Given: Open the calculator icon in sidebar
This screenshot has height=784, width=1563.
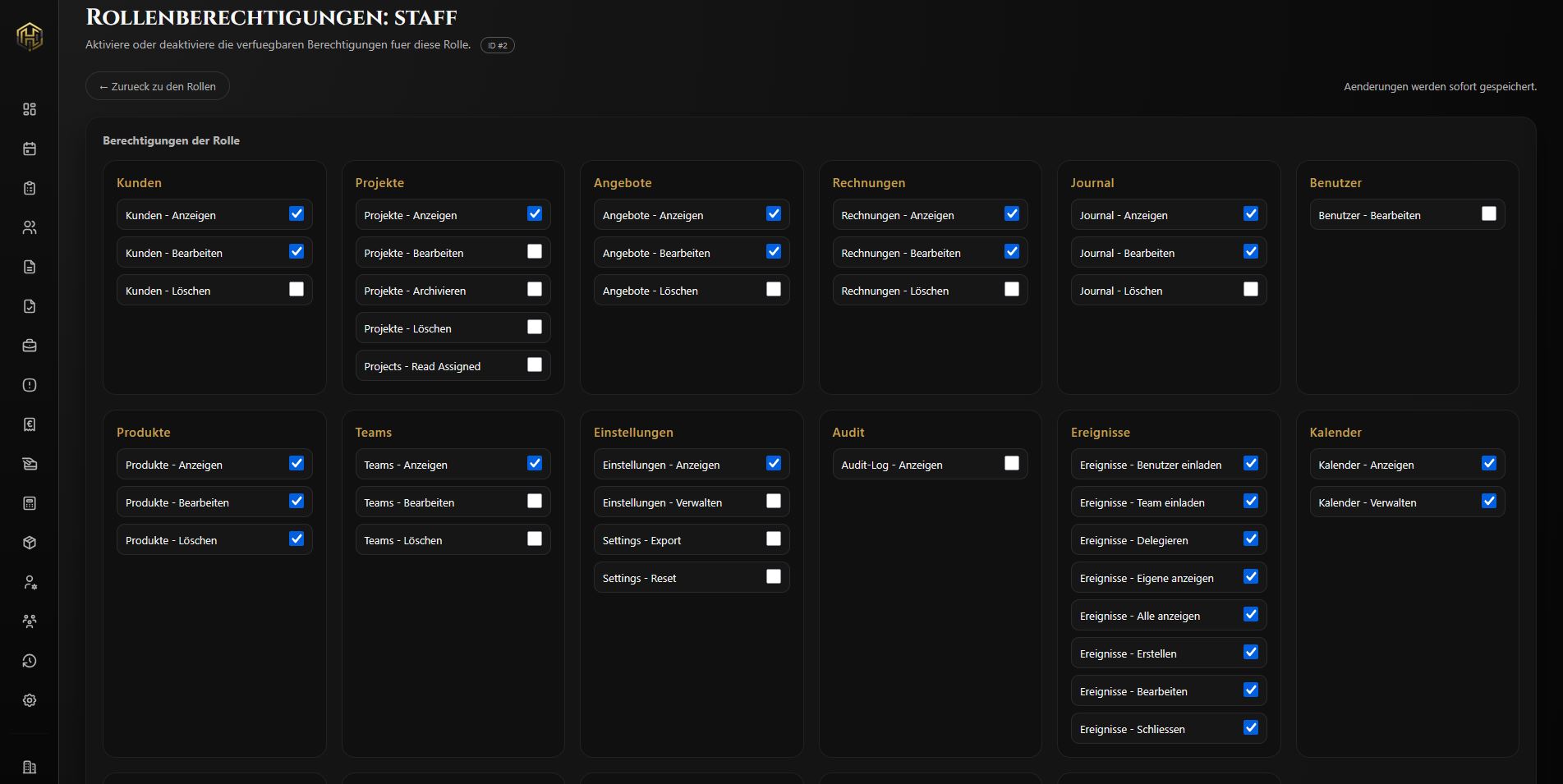Looking at the screenshot, I should click(30, 503).
